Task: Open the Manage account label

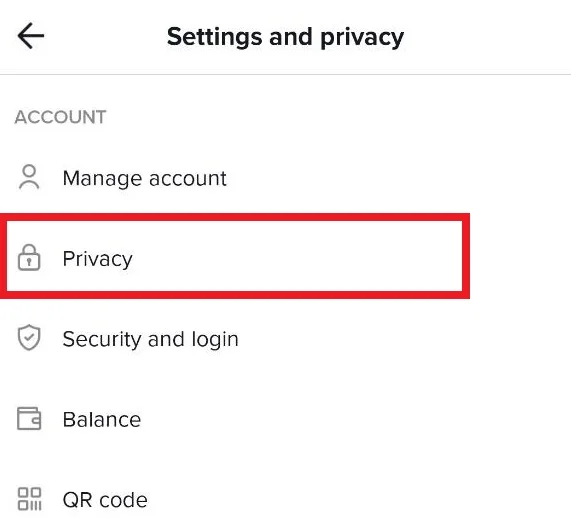Action: click(x=145, y=178)
